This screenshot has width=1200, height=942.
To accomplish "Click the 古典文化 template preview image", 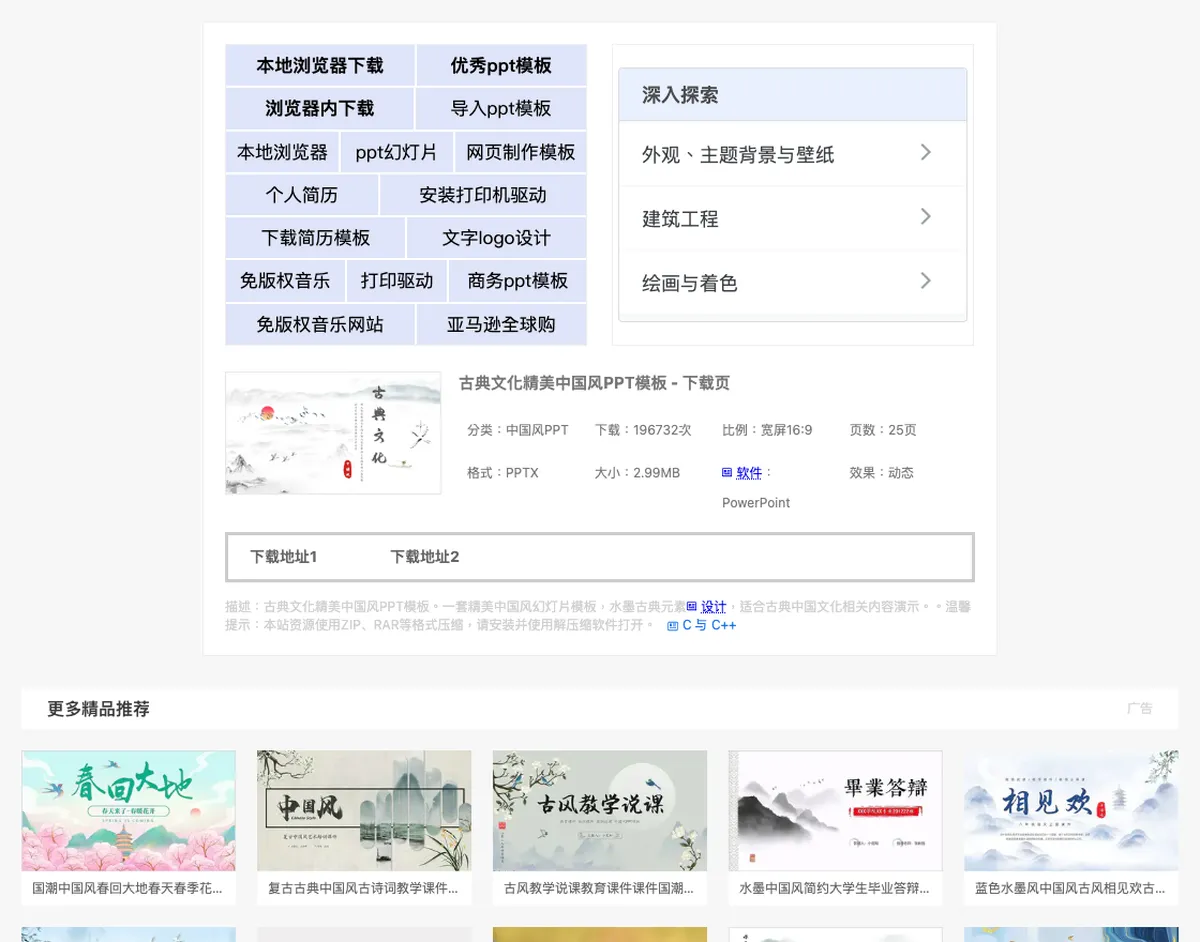I will [333, 433].
